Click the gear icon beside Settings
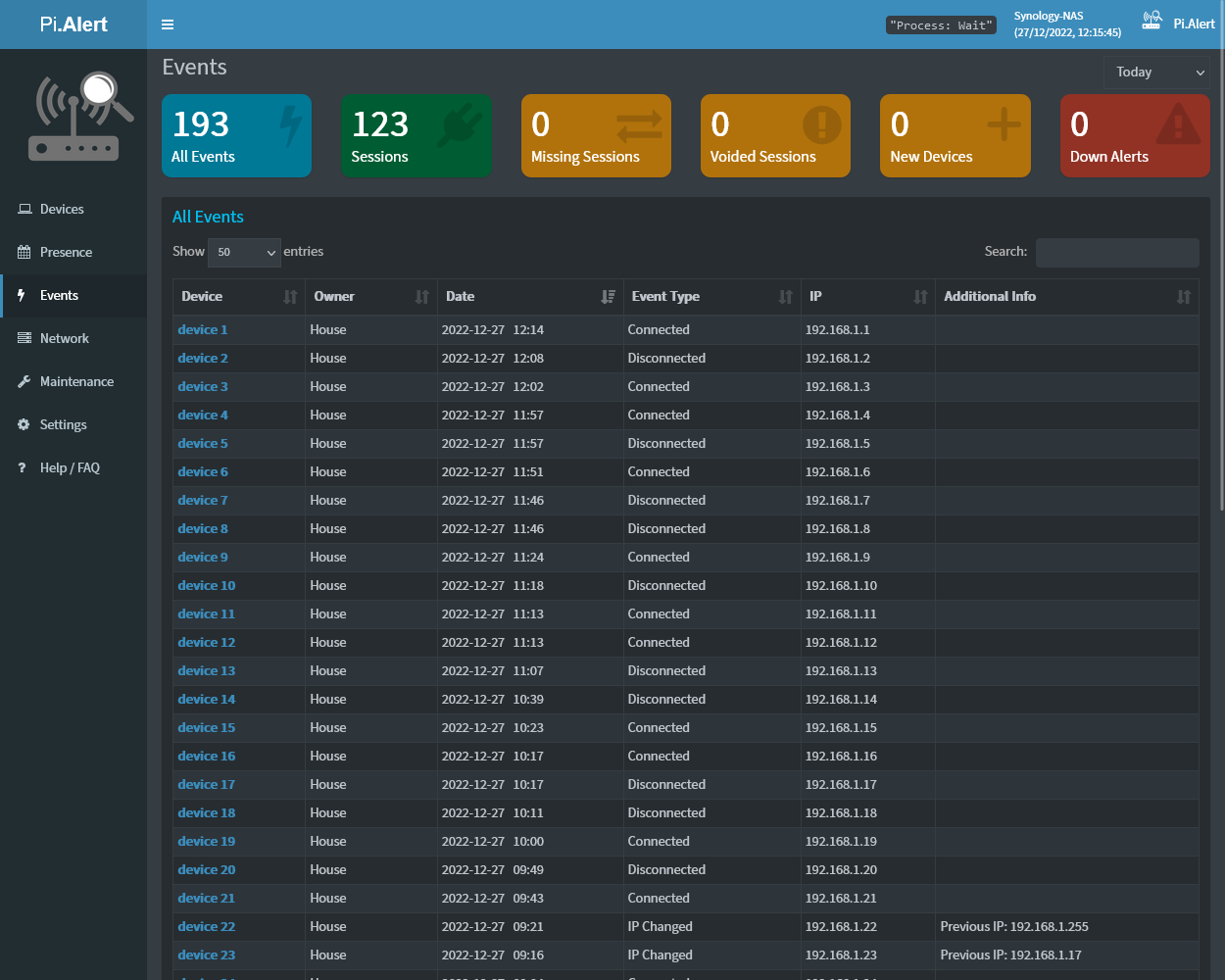This screenshot has height=980, width=1225. point(24,424)
